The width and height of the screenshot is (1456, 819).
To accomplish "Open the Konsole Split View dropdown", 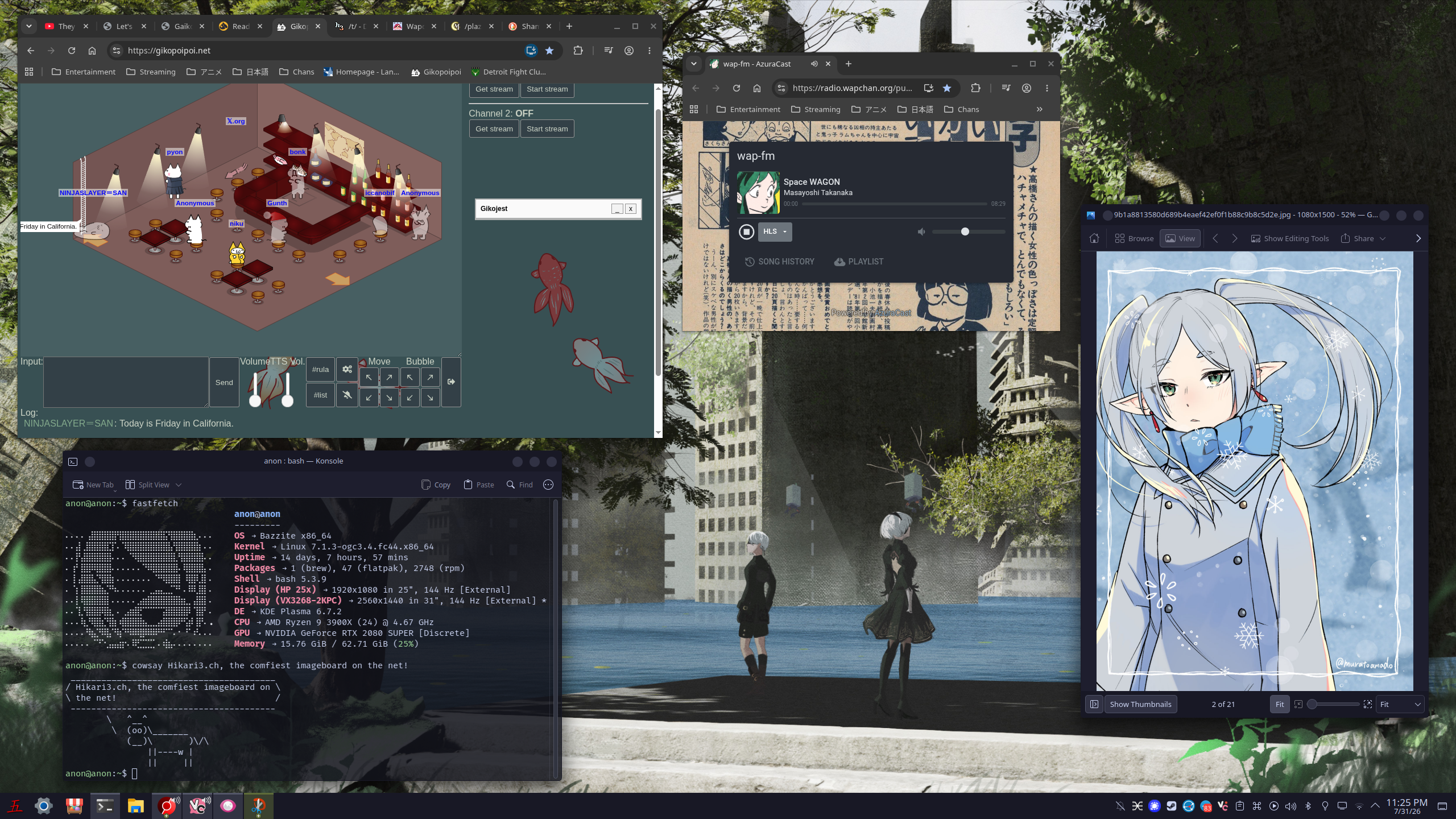I will click(153, 485).
